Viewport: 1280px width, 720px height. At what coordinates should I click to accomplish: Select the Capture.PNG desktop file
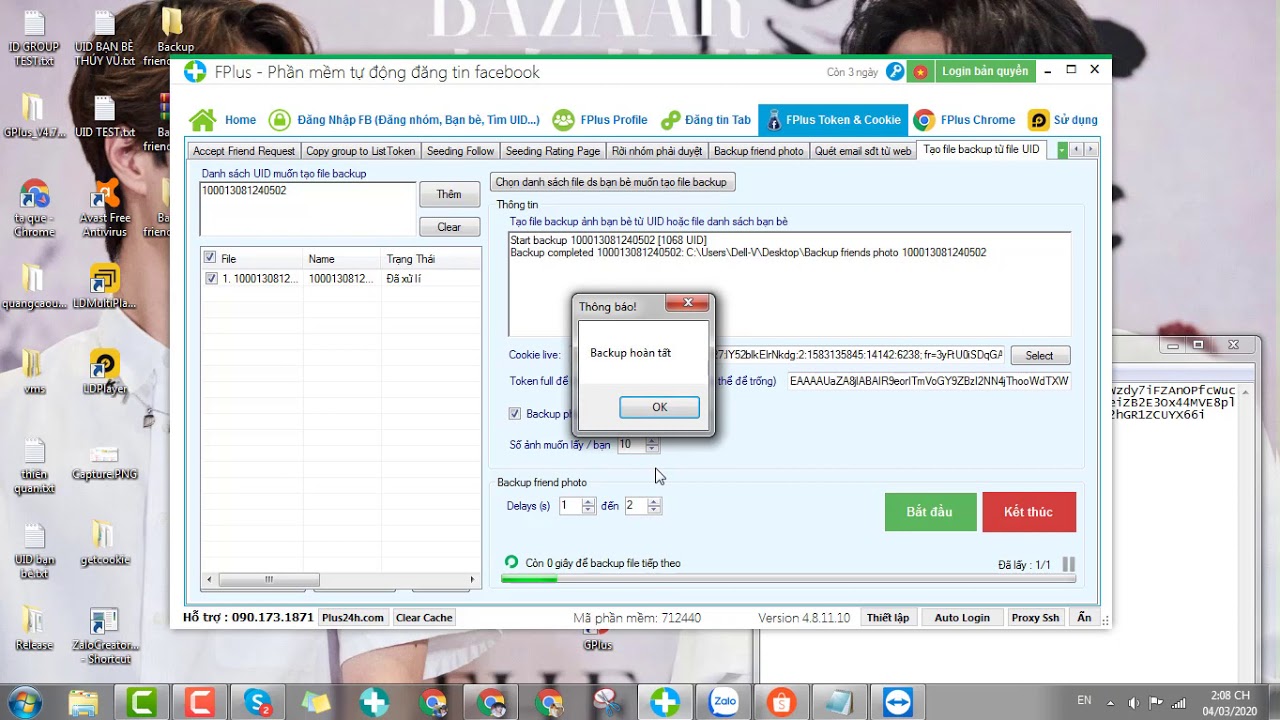(x=104, y=459)
